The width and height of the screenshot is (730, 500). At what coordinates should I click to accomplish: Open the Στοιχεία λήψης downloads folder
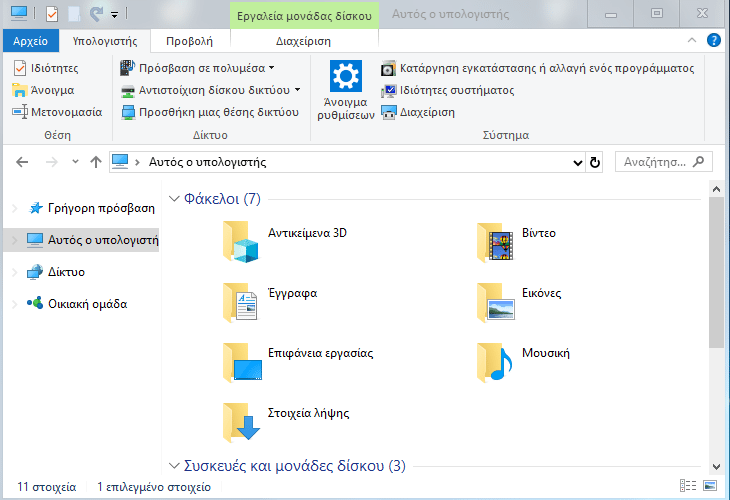click(241, 421)
